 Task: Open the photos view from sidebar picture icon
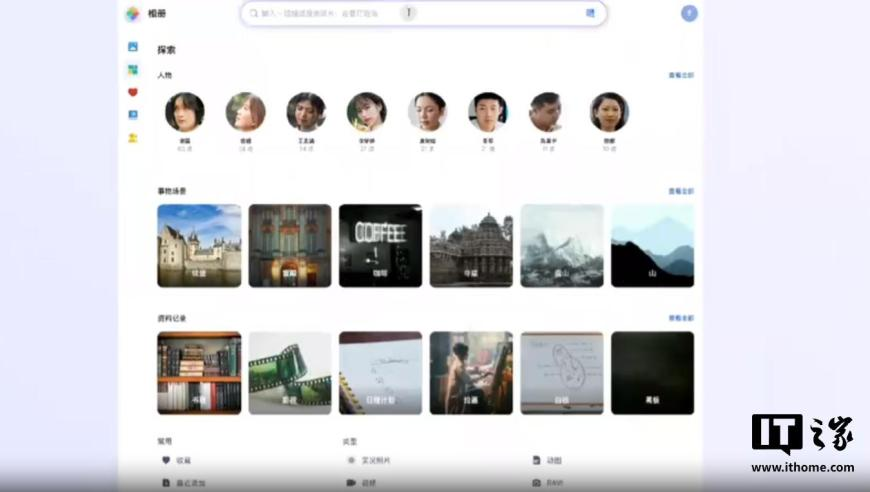(x=133, y=47)
